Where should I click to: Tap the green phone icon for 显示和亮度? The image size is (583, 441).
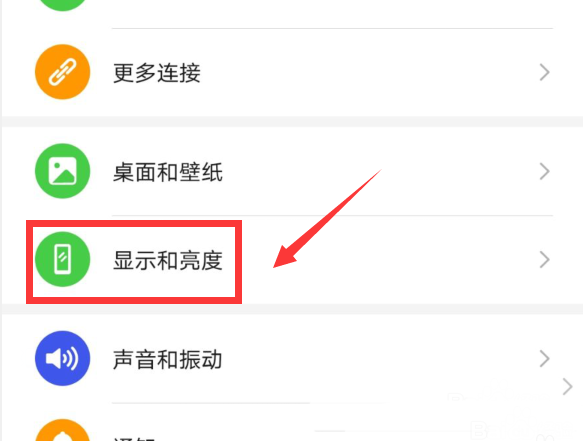click(62, 259)
